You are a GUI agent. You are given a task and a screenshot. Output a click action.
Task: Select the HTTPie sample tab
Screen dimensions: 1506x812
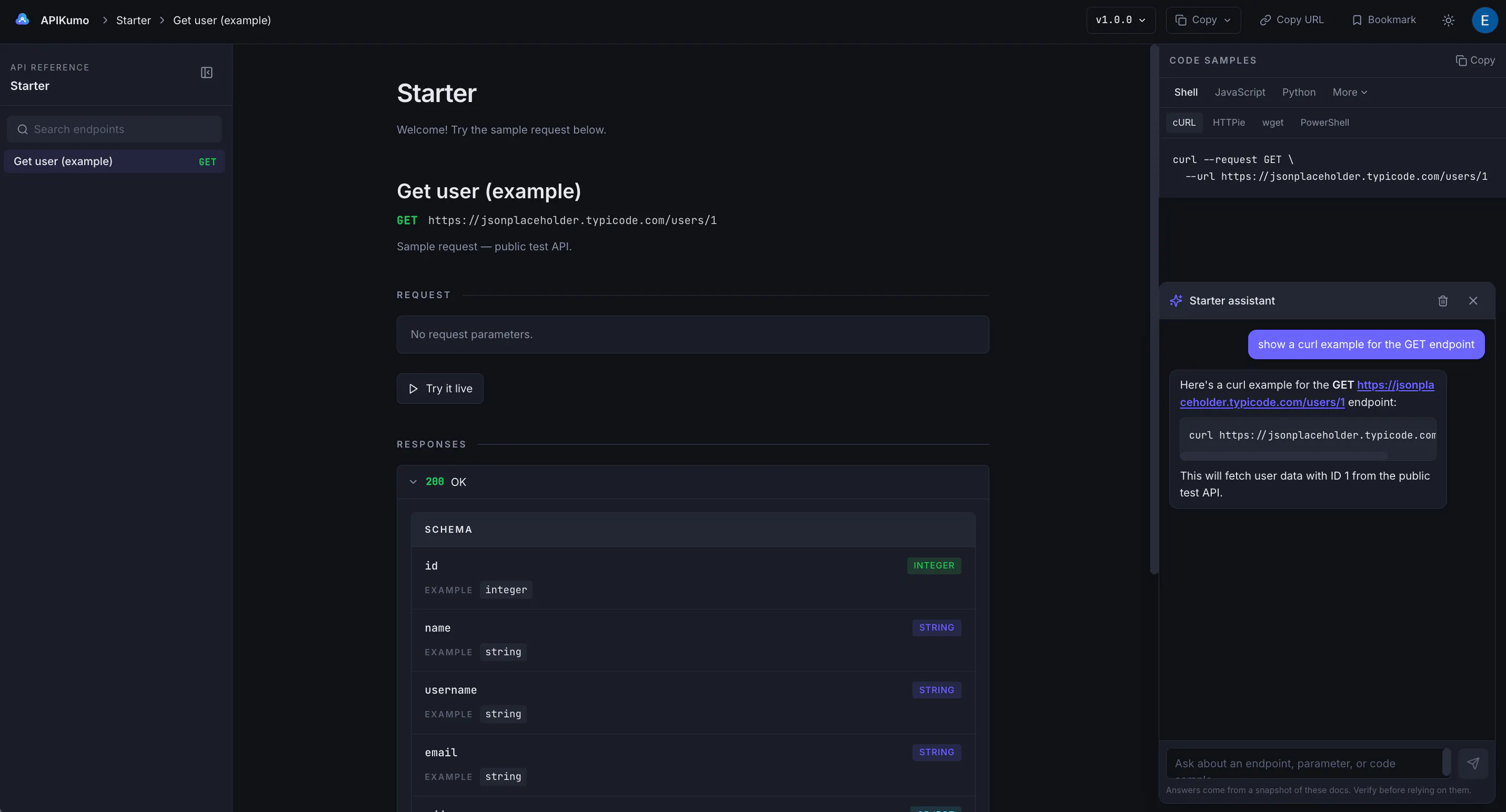(x=1228, y=123)
